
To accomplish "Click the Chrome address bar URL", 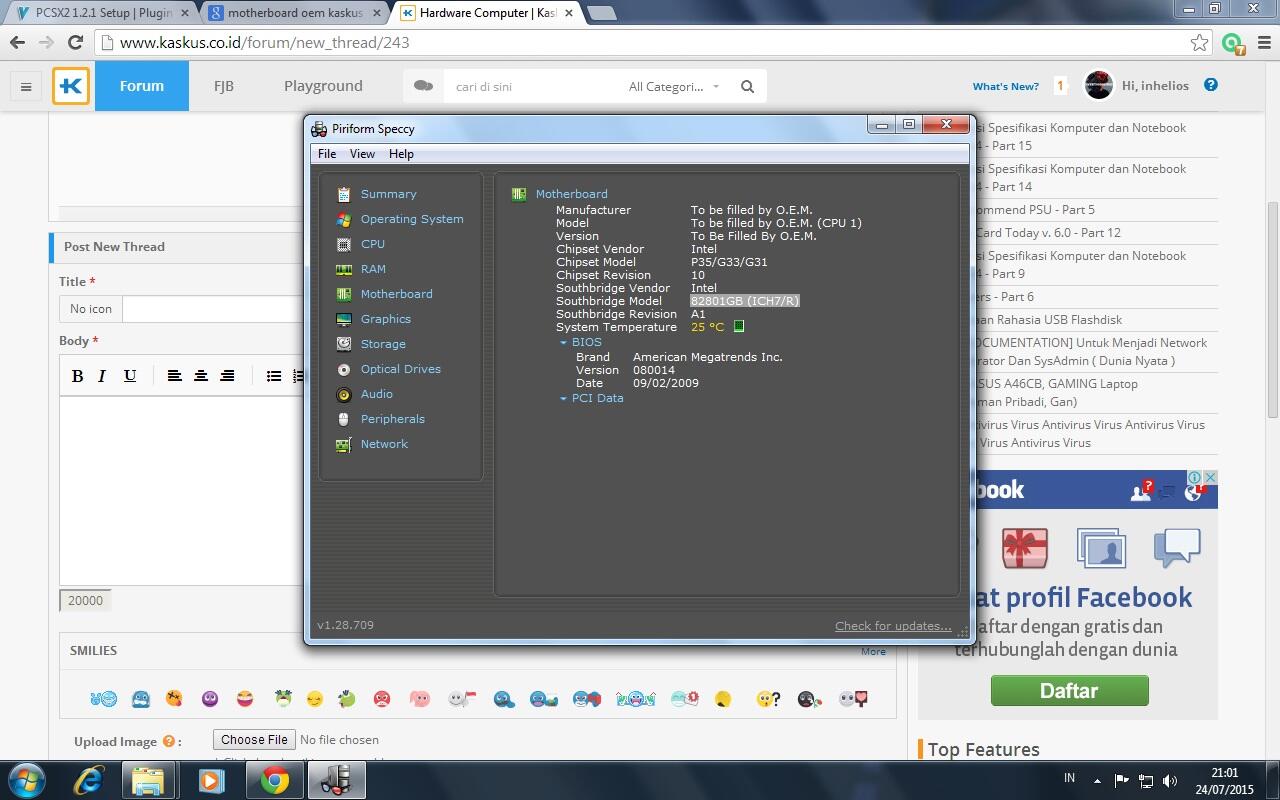I will [x=265, y=42].
